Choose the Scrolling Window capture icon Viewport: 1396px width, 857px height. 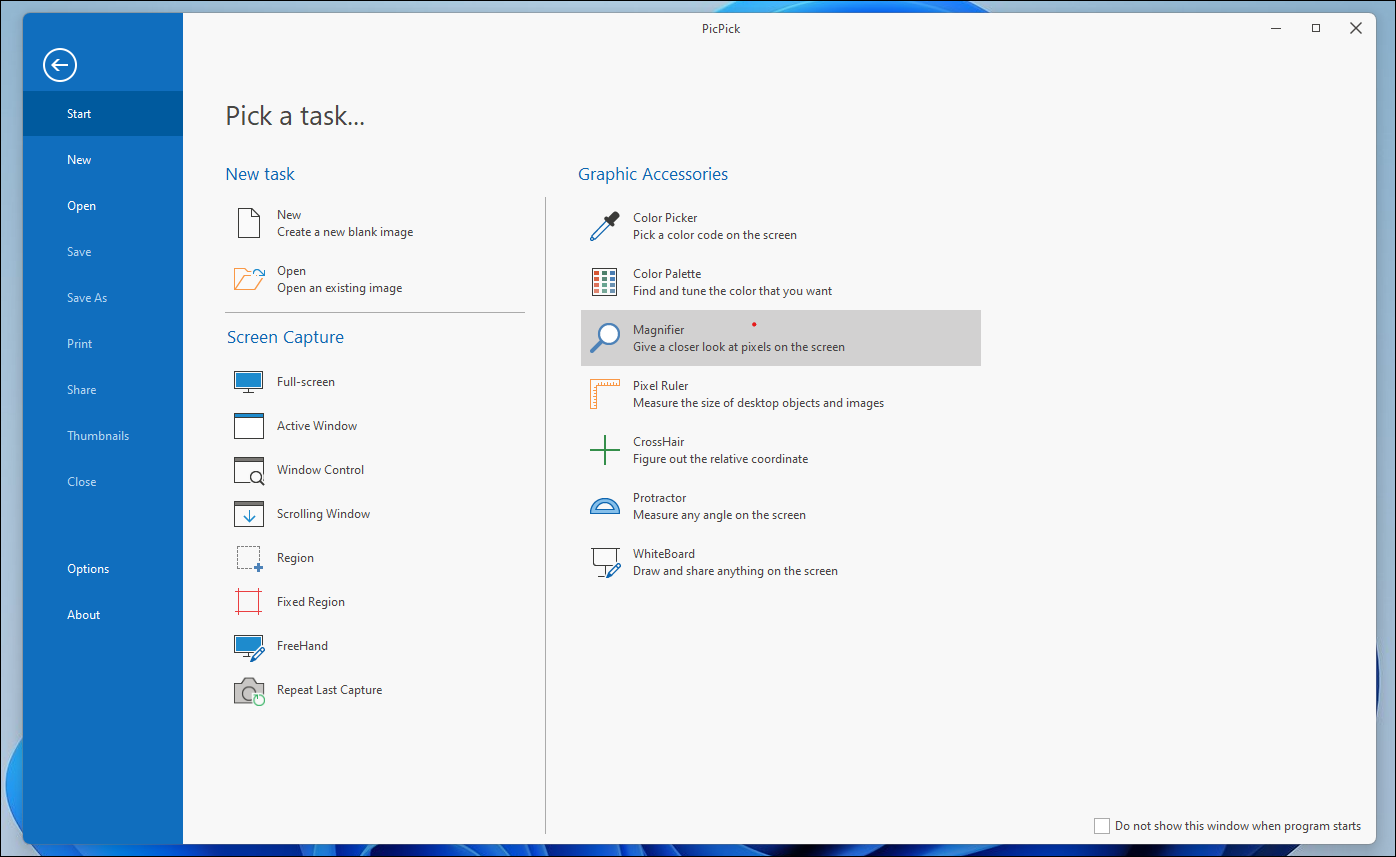tap(248, 514)
